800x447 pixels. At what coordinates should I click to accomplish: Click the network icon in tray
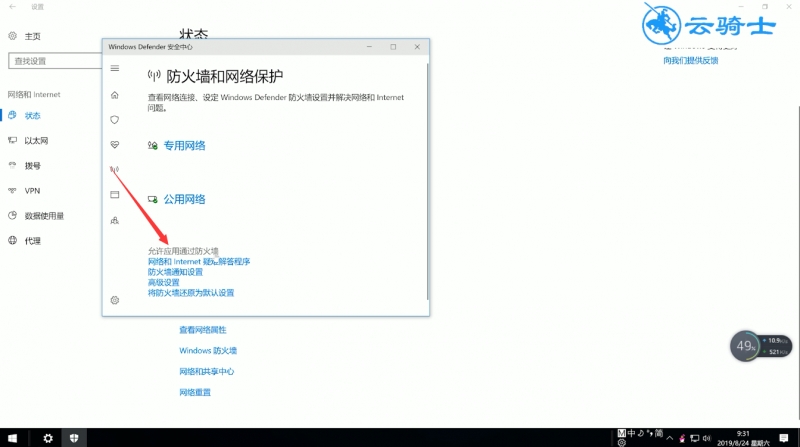694,438
